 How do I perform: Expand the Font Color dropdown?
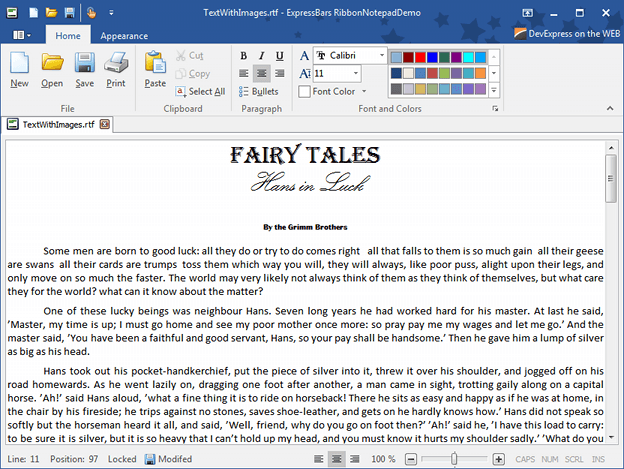point(363,92)
